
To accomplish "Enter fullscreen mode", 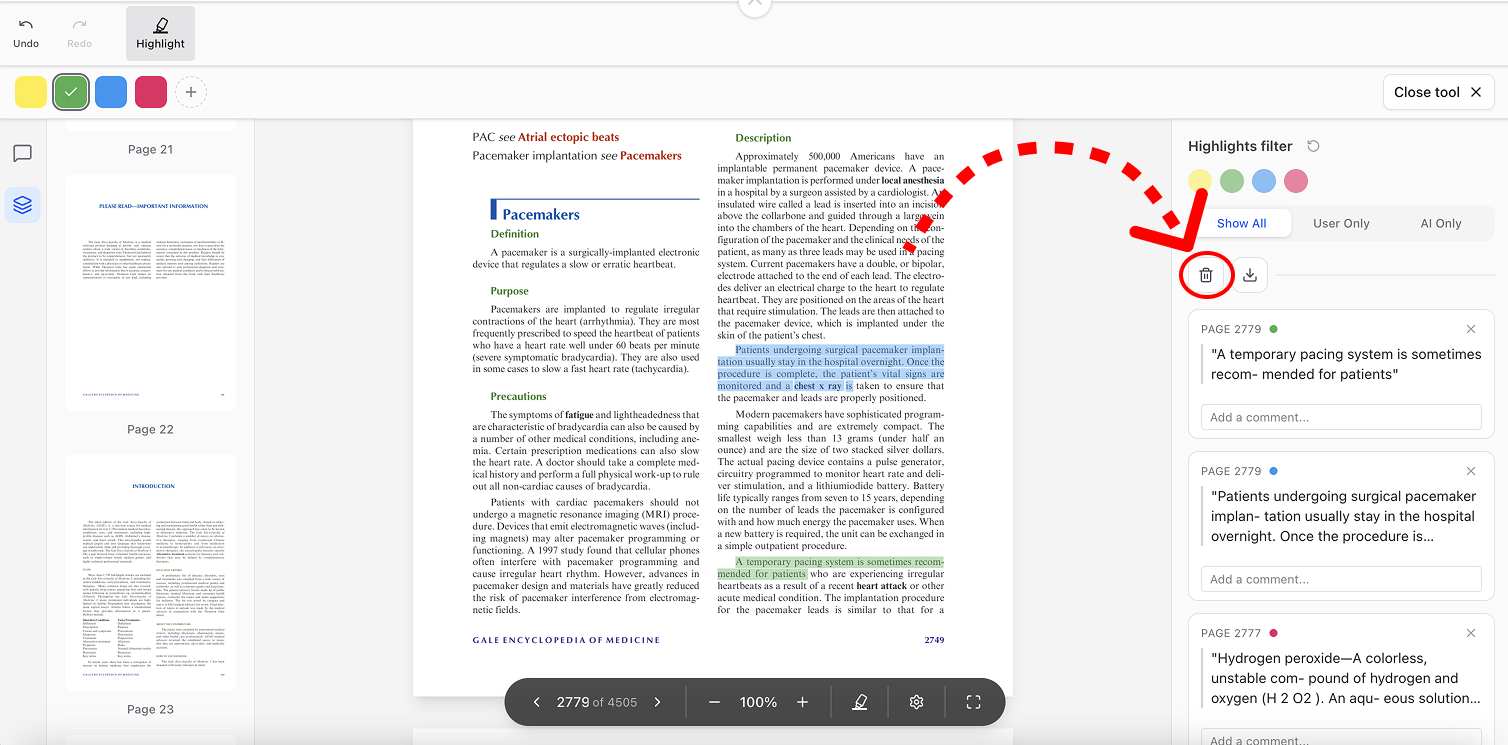I will point(972,701).
